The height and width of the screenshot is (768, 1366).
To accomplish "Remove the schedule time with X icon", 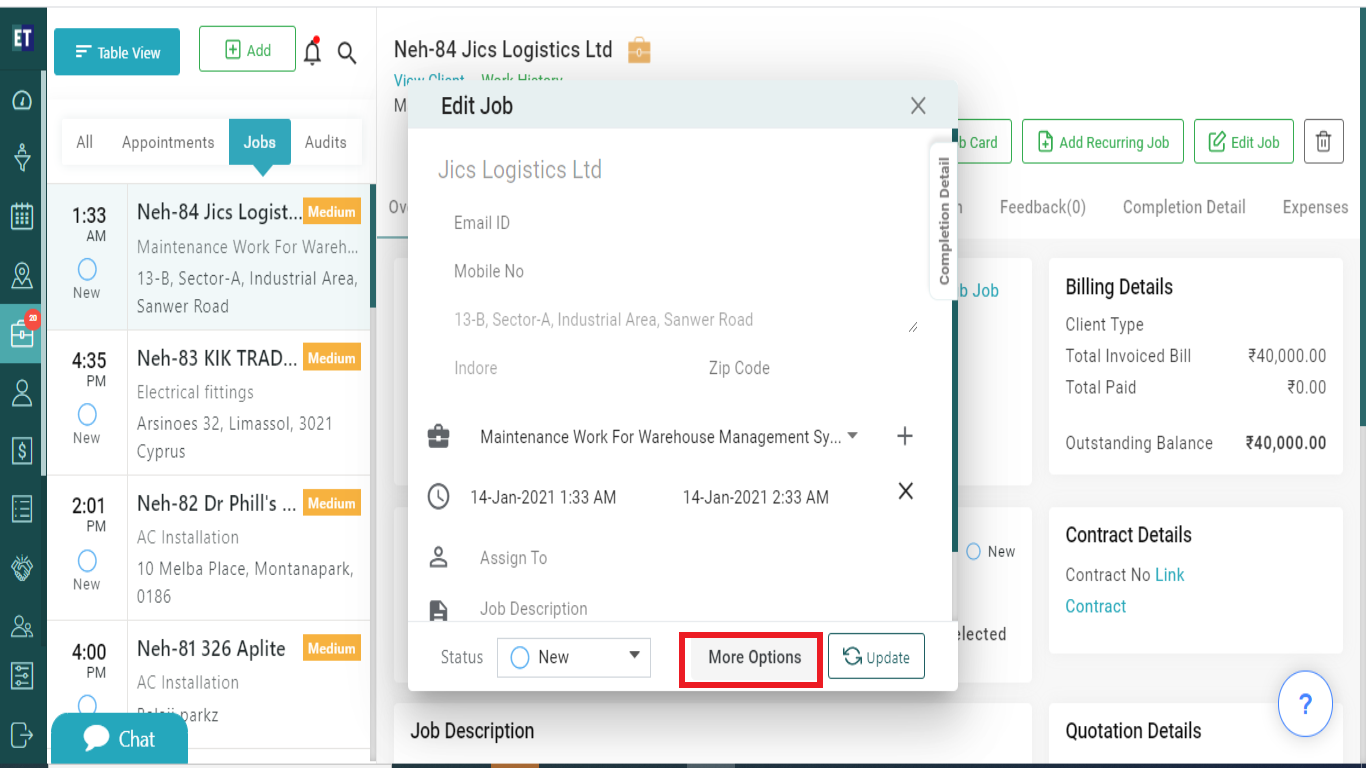I will click(x=905, y=491).
